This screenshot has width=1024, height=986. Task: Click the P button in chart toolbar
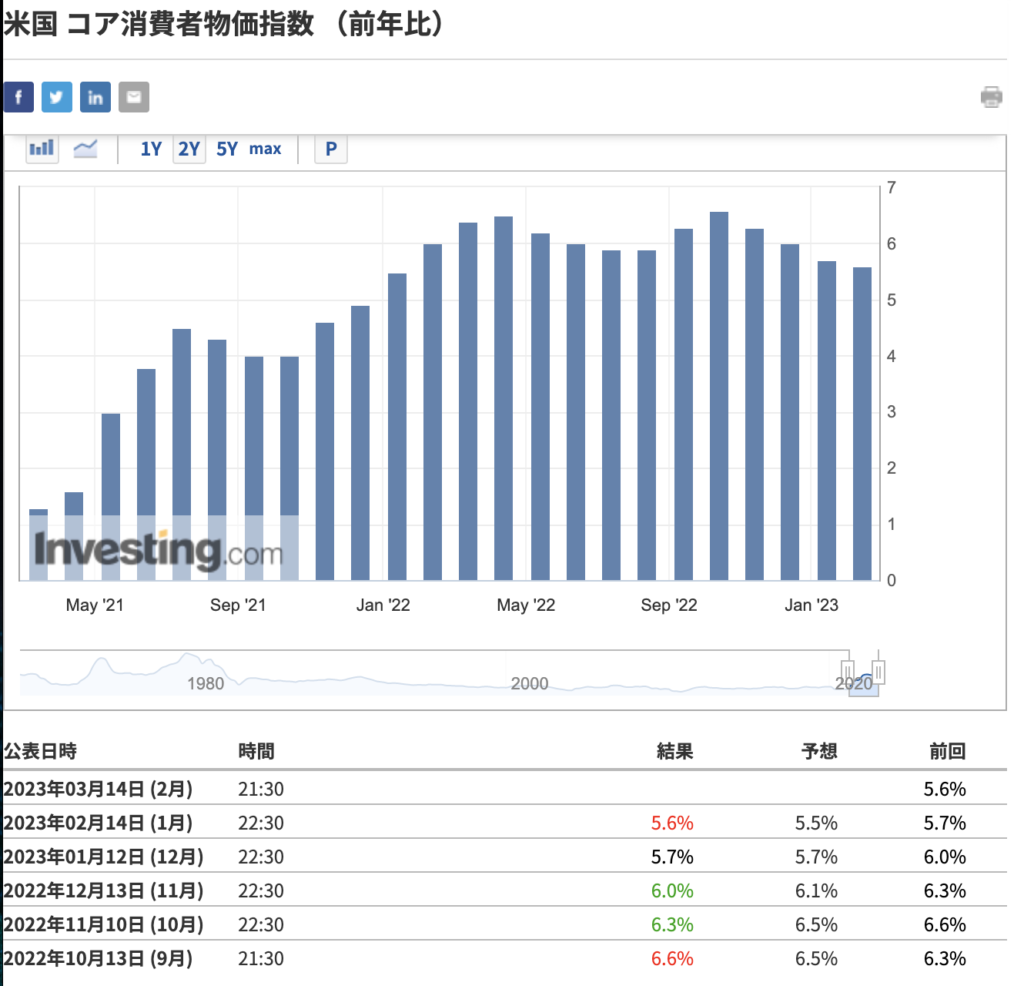coord(331,149)
